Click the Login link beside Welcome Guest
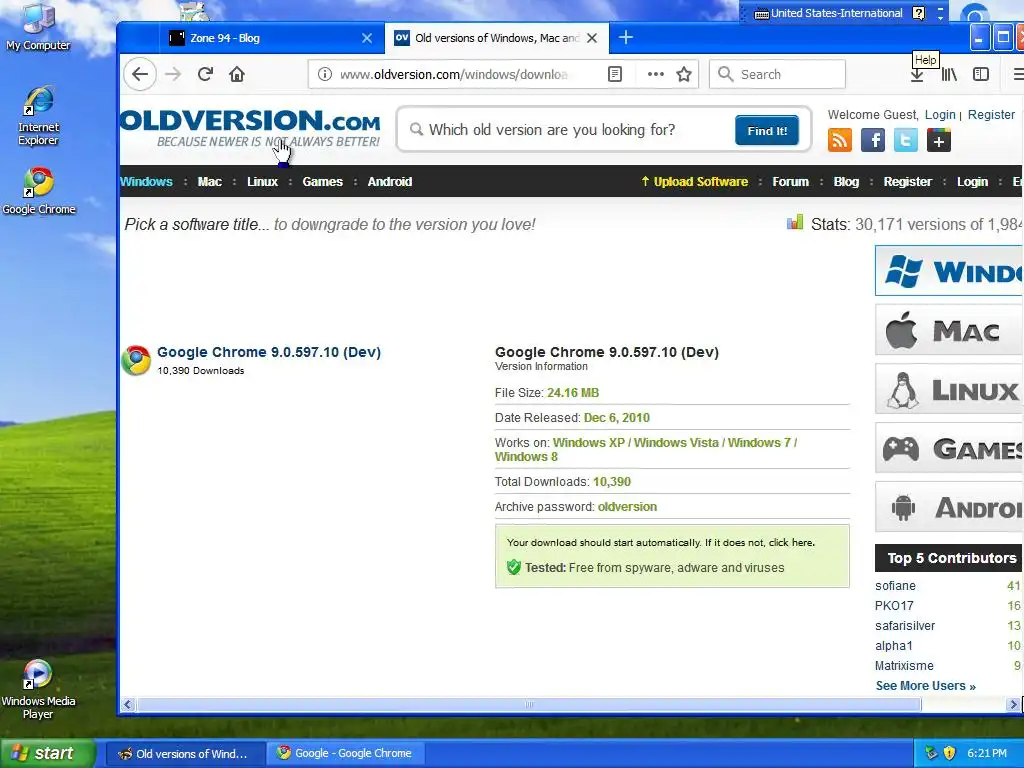 940,115
